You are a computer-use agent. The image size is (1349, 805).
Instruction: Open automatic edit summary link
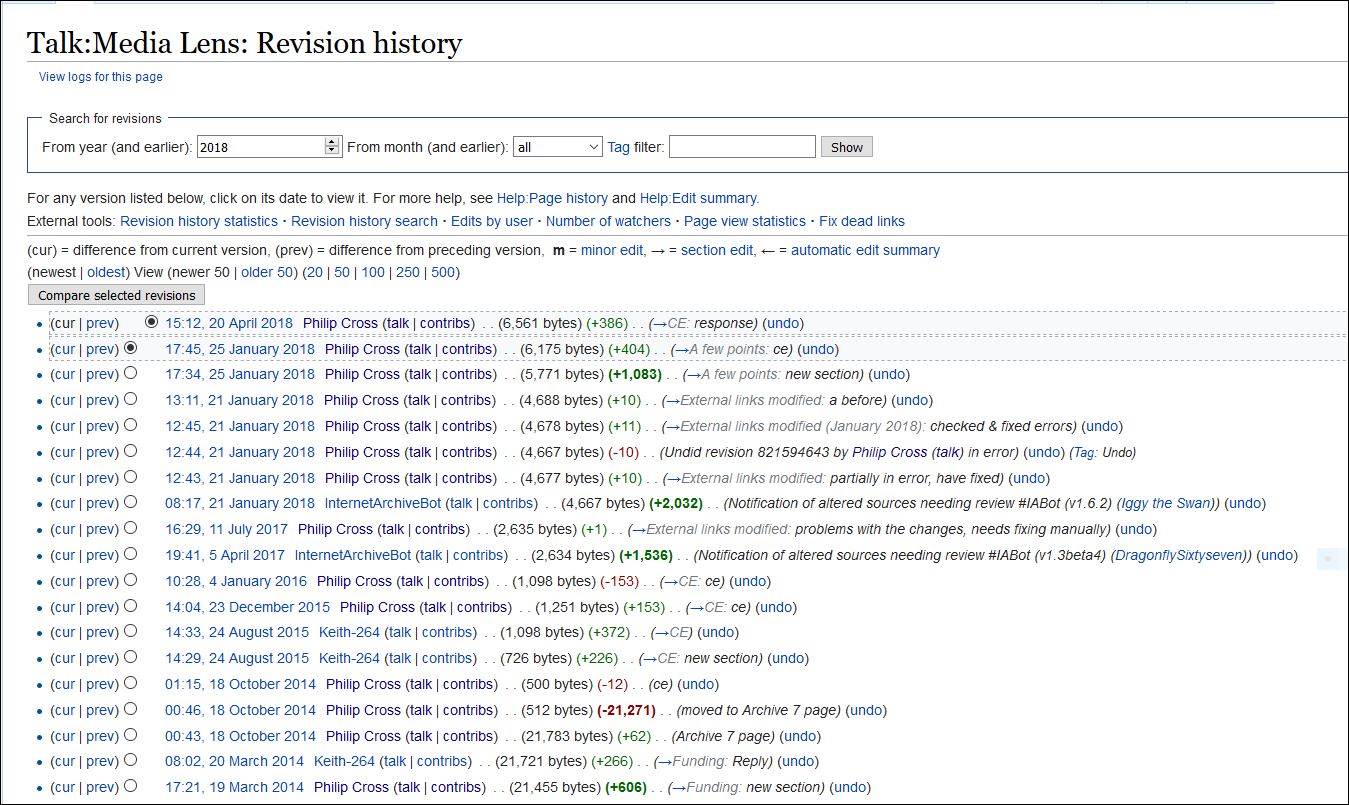coord(865,250)
